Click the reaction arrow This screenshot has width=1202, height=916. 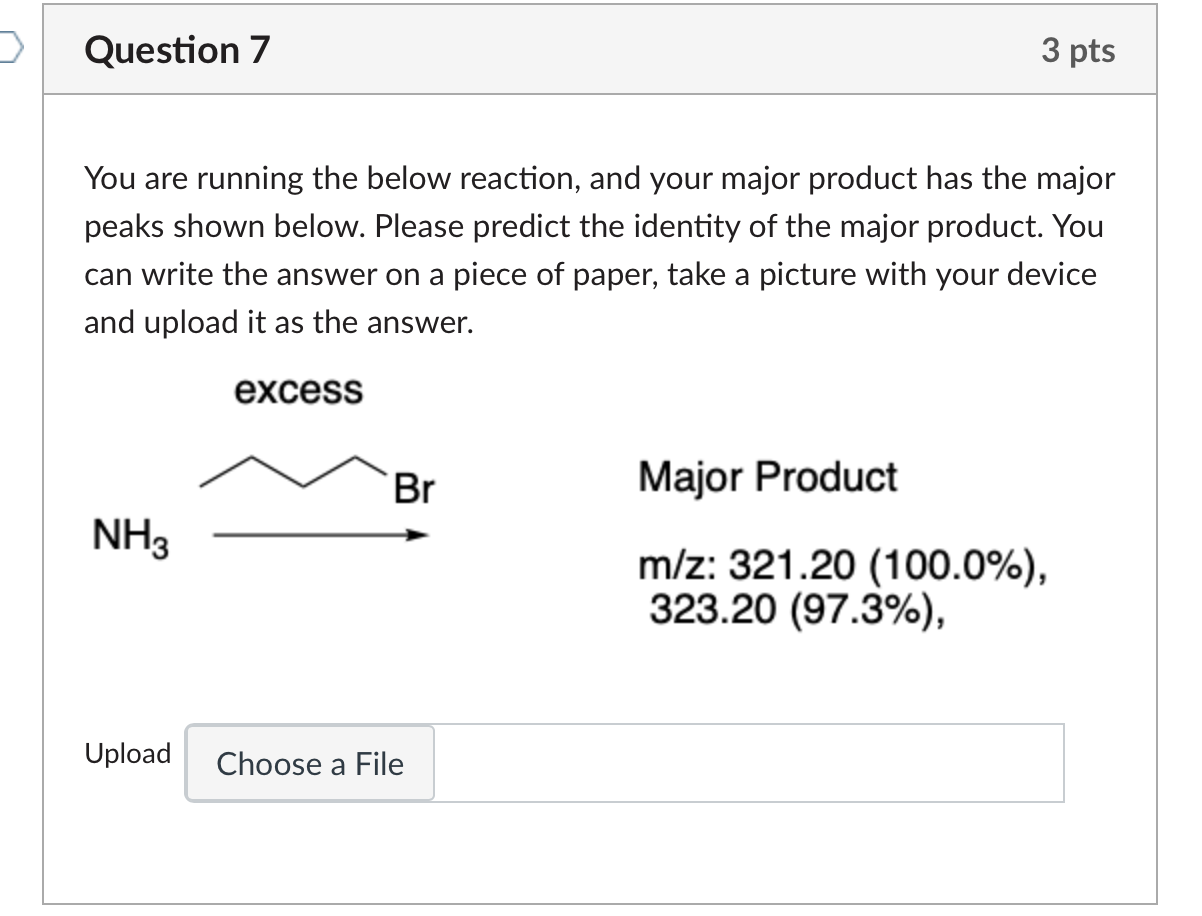click(x=320, y=537)
